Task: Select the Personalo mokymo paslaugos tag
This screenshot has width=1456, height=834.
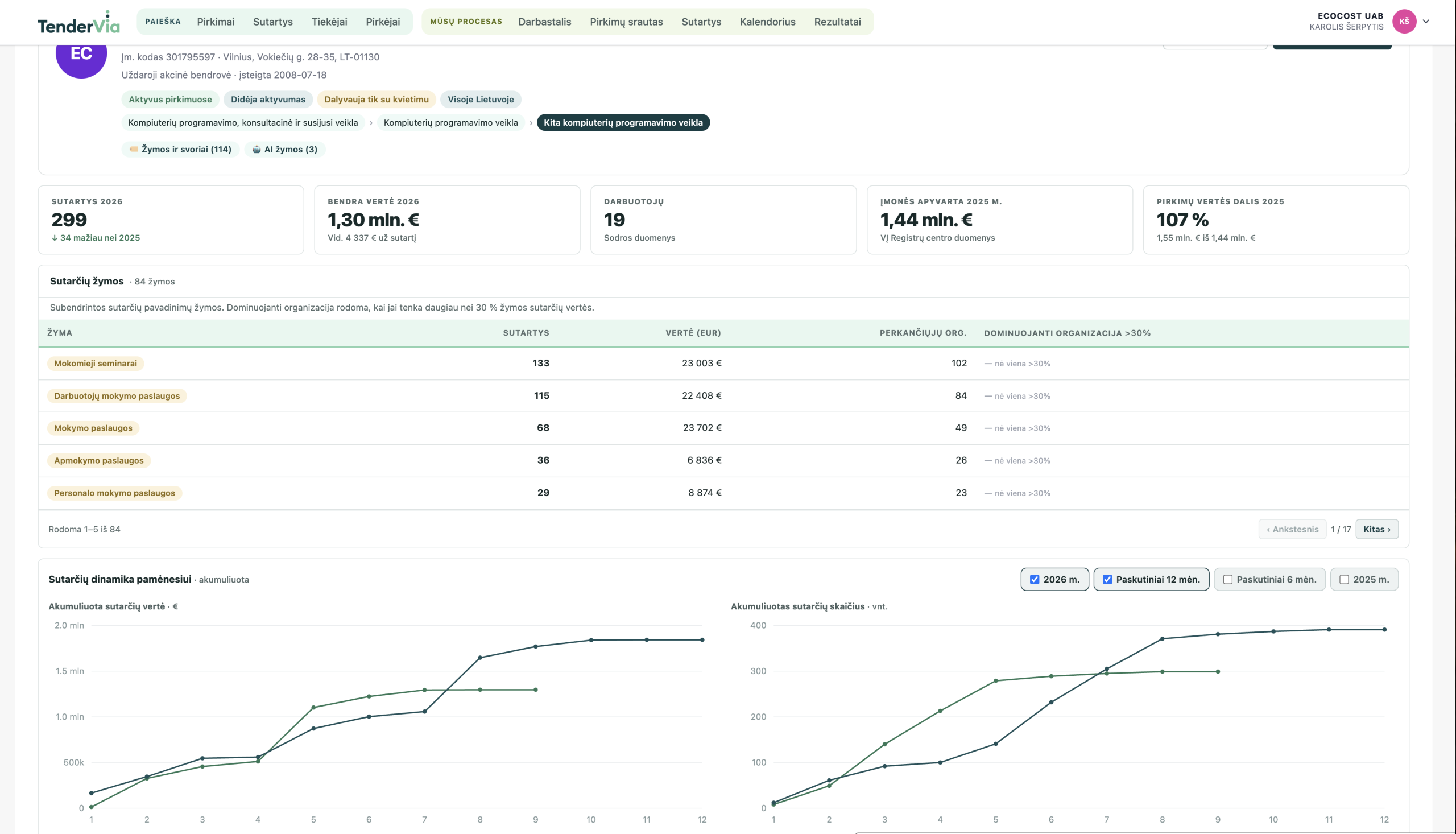Action: pos(114,493)
